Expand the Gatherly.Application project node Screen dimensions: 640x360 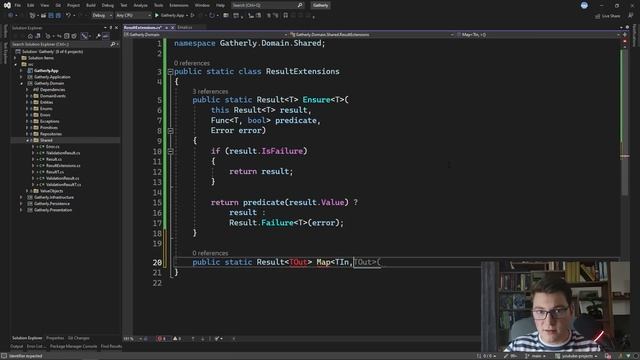click(21, 77)
